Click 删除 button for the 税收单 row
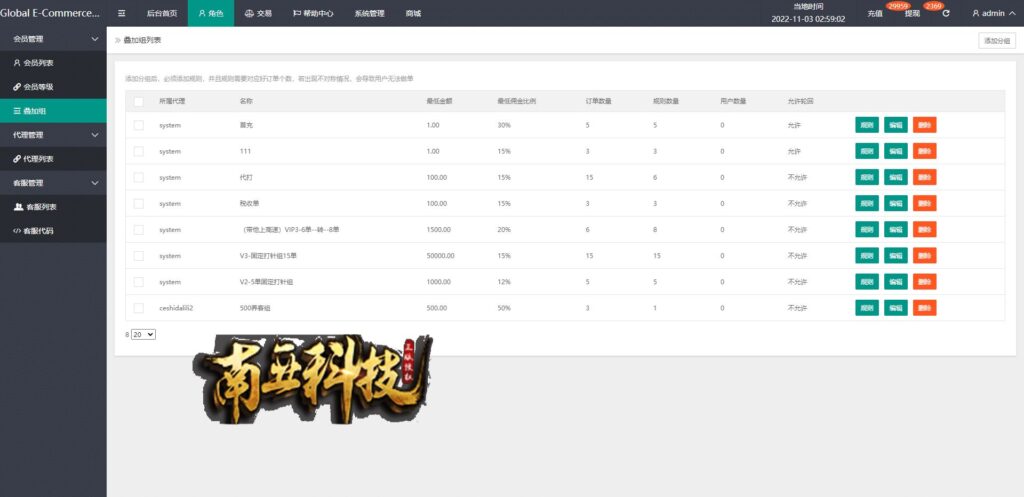 [x=924, y=203]
